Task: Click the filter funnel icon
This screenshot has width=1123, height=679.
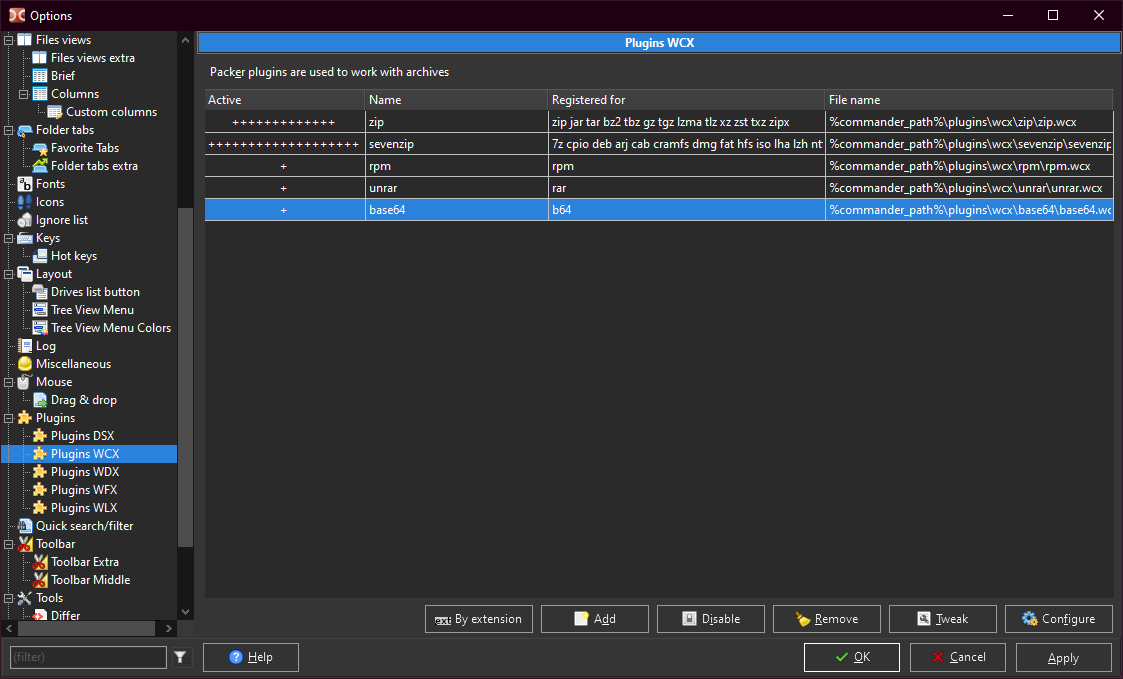Action: tap(180, 657)
